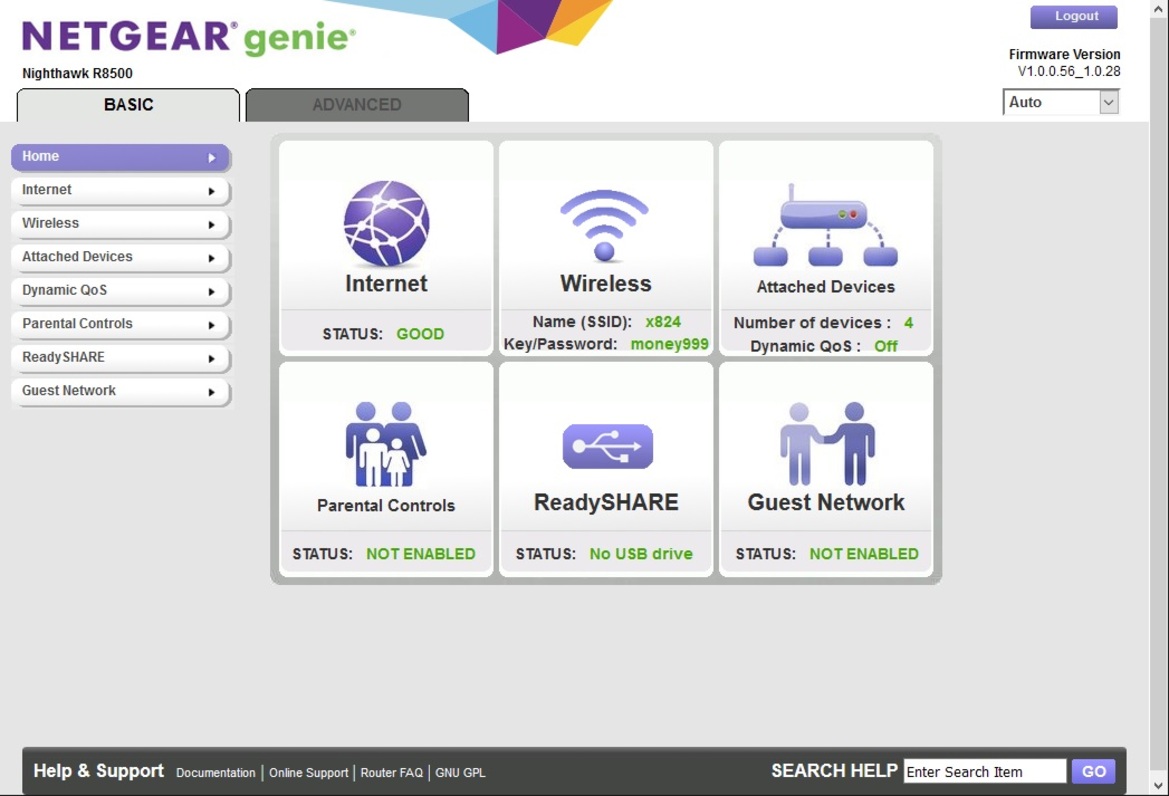Click the Parental Controls tile title
Viewport: 1169px width, 796px height.
(x=385, y=505)
